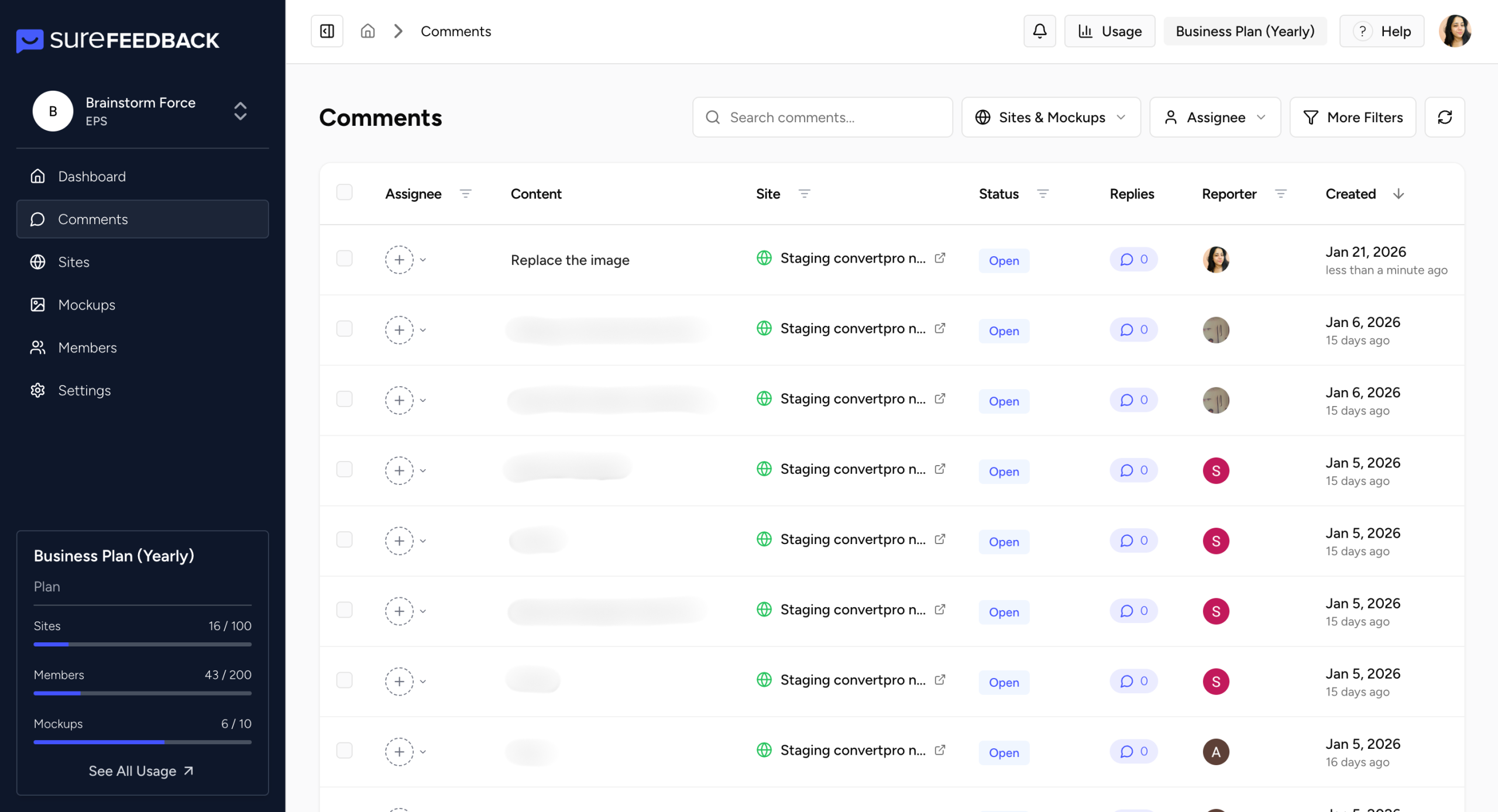Click the refresh comments icon

pyautogui.click(x=1445, y=117)
